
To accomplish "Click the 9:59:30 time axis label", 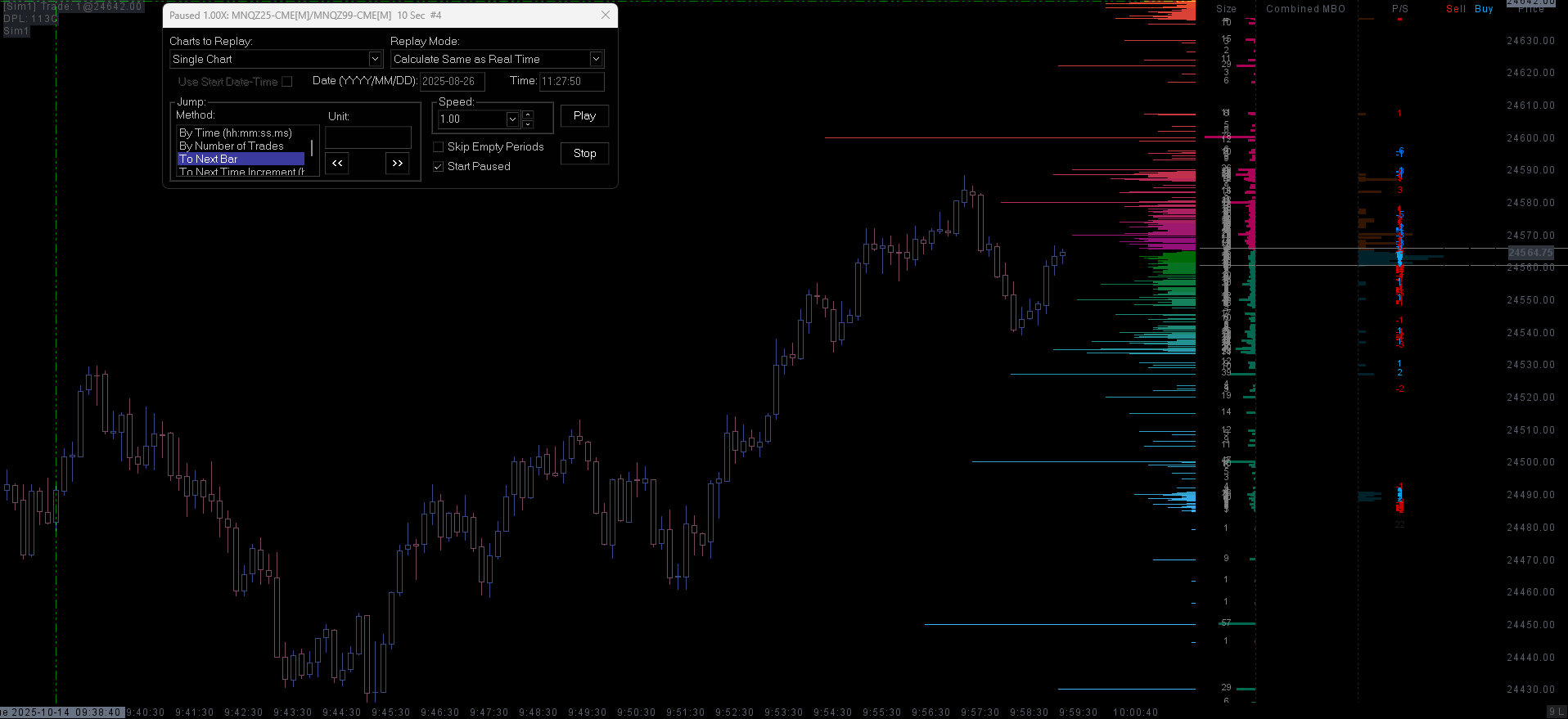I will (x=1079, y=712).
